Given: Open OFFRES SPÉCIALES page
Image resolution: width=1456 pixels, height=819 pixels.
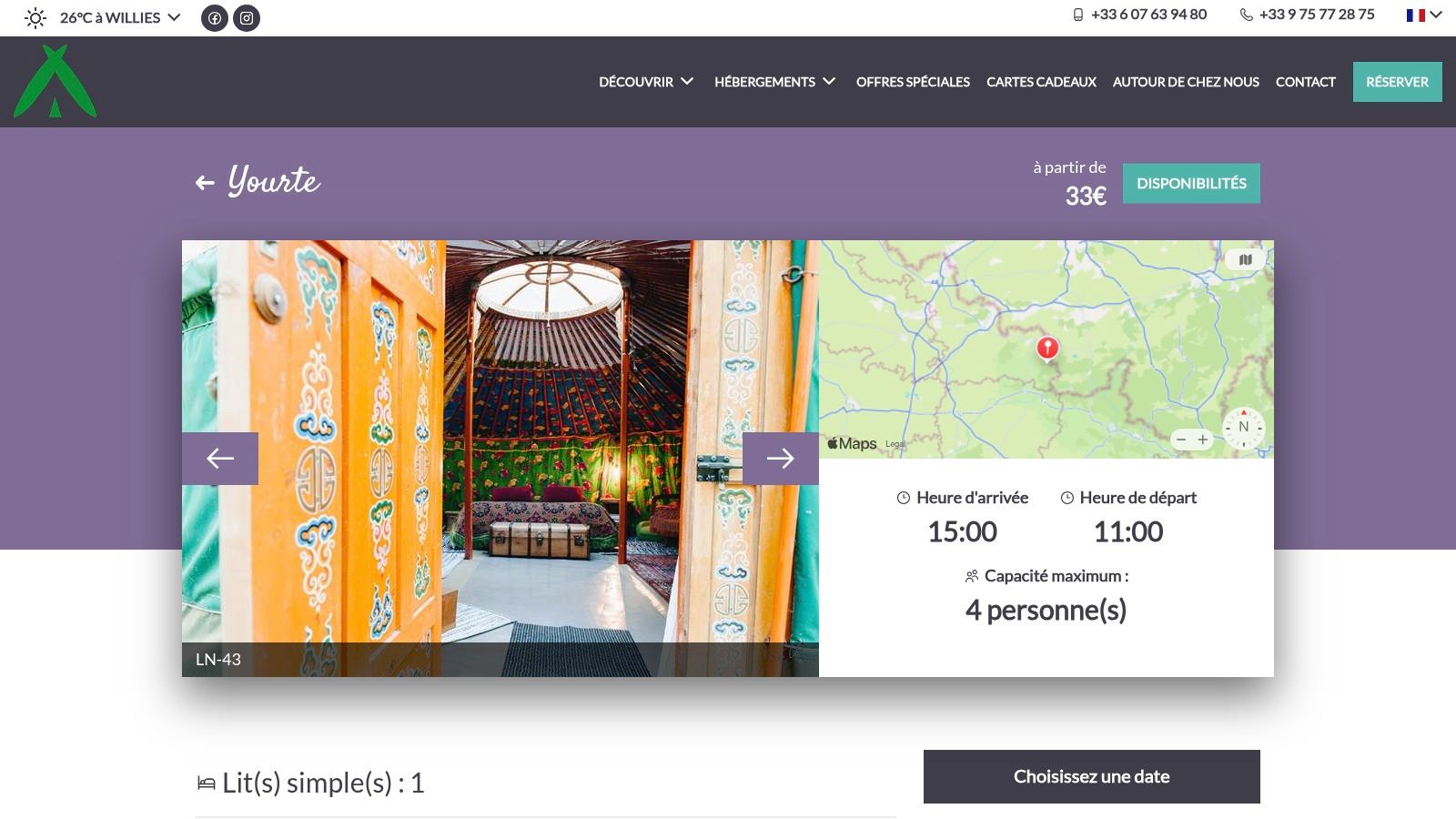Looking at the screenshot, I should click(913, 82).
